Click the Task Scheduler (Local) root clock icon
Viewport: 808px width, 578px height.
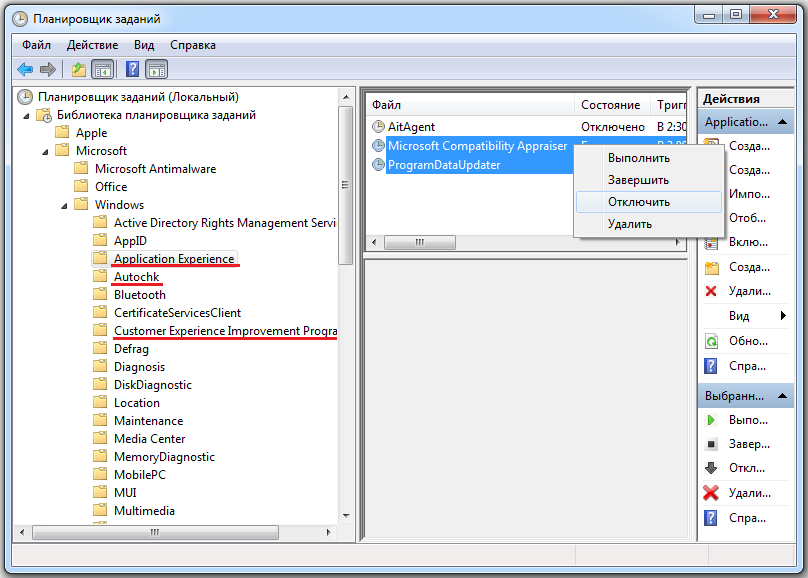pyautogui.click(x=25, y=97)
